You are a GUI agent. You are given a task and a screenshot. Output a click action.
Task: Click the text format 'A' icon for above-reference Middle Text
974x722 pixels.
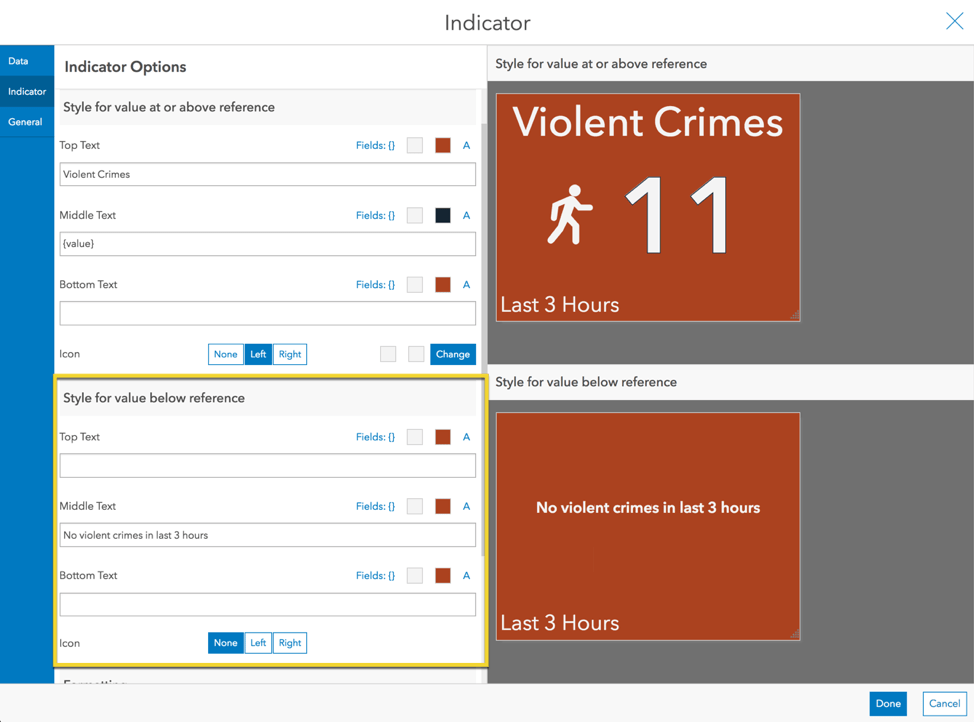466,216
